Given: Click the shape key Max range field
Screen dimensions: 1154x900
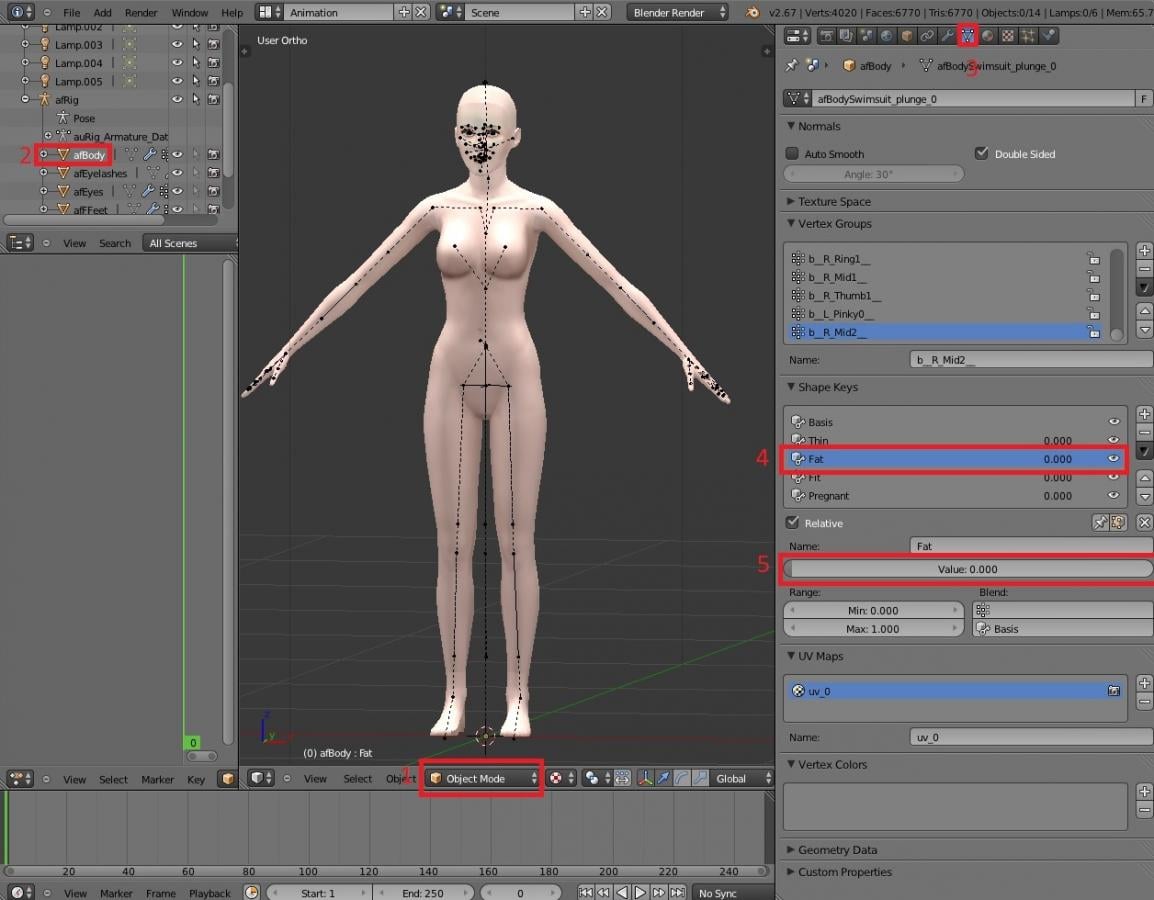Looking at the screenshot, I should point(873,628).
